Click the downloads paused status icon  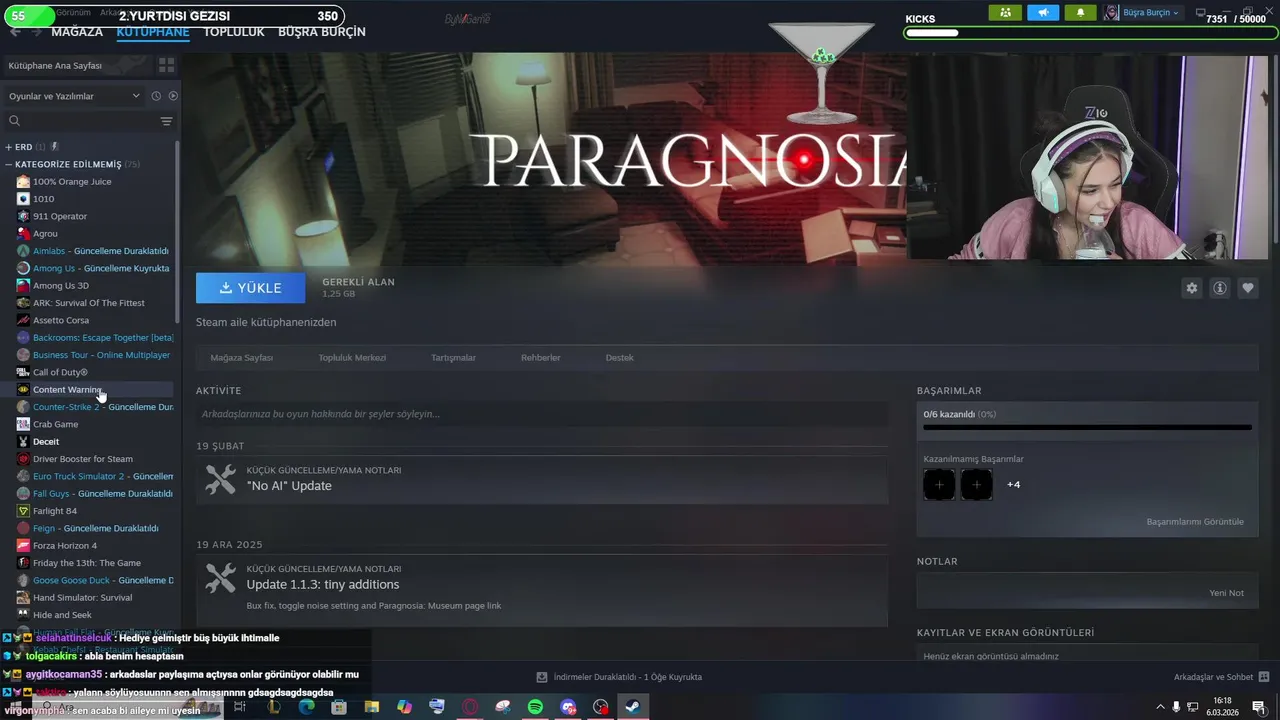pyautogui.click(x=542, y=677)
